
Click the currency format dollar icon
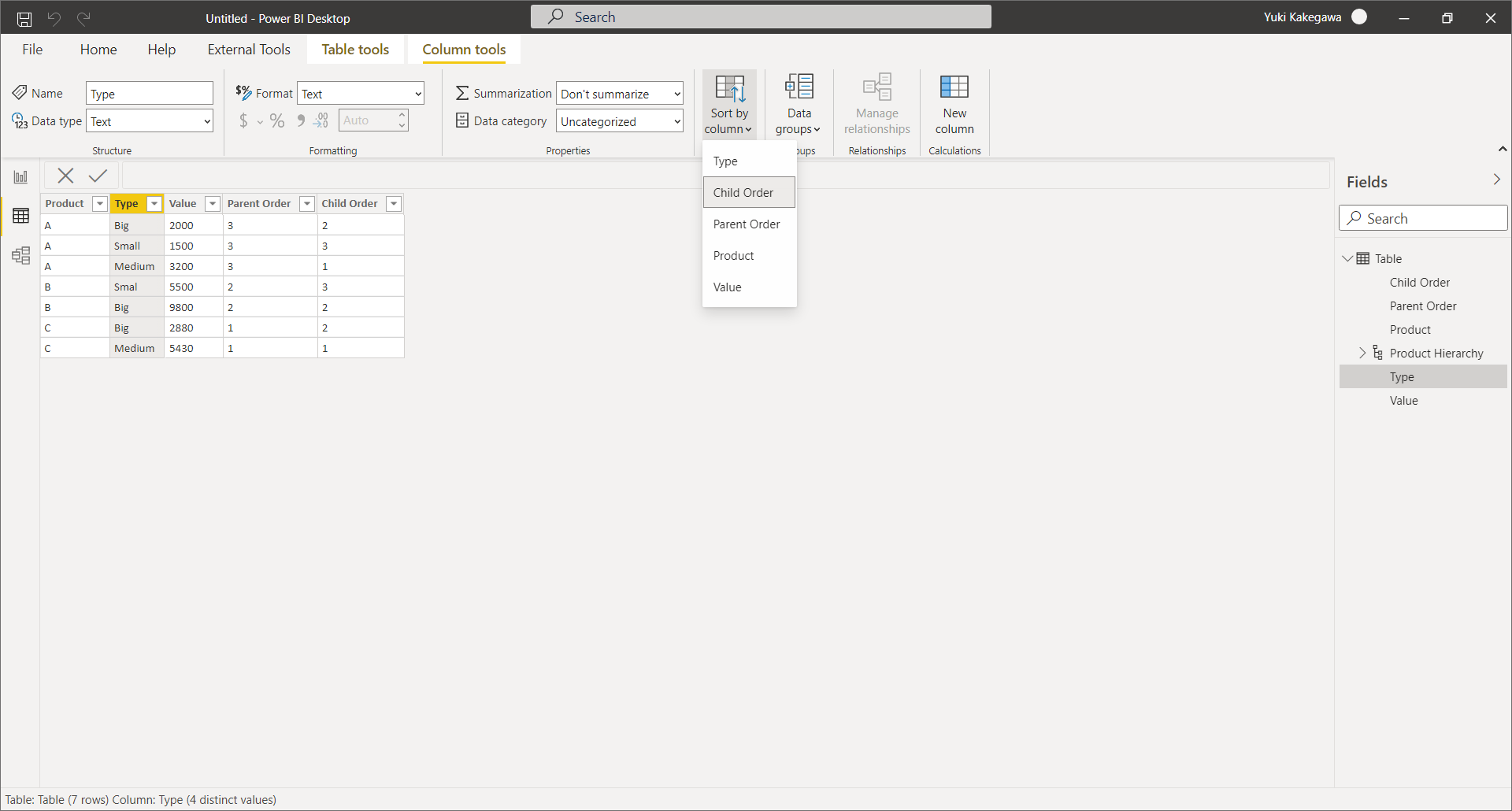243,120
